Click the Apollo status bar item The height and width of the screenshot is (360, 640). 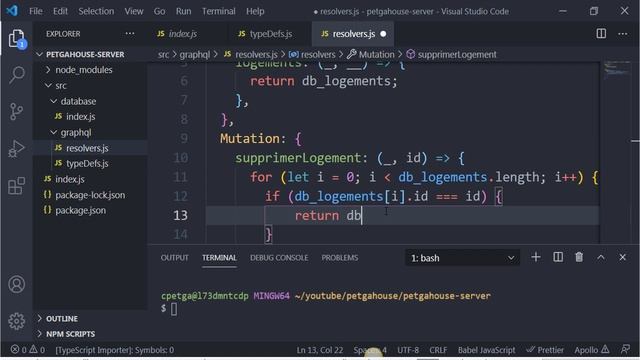point(591,350)
